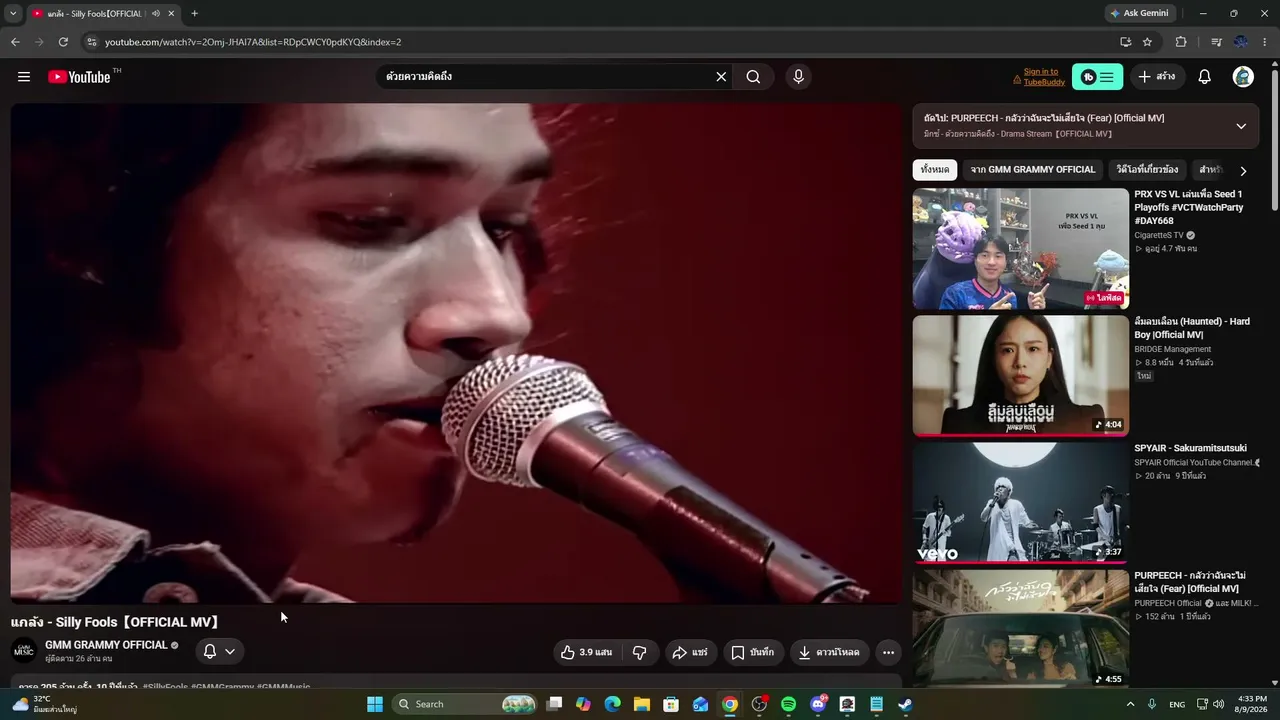Image resolution: width=1280 pixels, height=720 pixels.
Task: Open subscription notification options dropdown
Action: pyautogui.click(x=219, y=652)
